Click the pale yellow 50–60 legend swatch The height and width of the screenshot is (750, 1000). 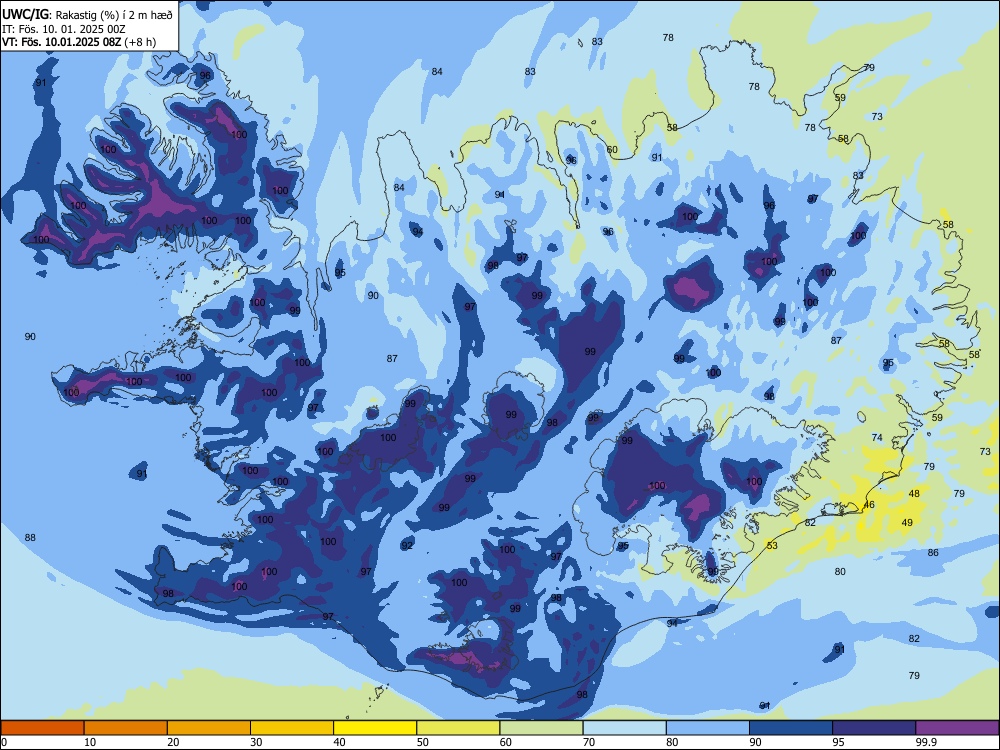(x=458, y=728)
